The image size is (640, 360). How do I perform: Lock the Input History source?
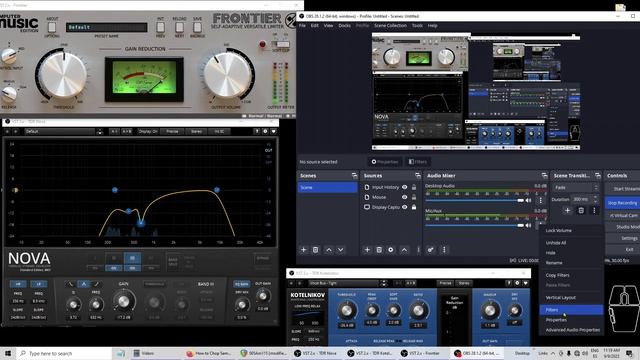(414, 187)
